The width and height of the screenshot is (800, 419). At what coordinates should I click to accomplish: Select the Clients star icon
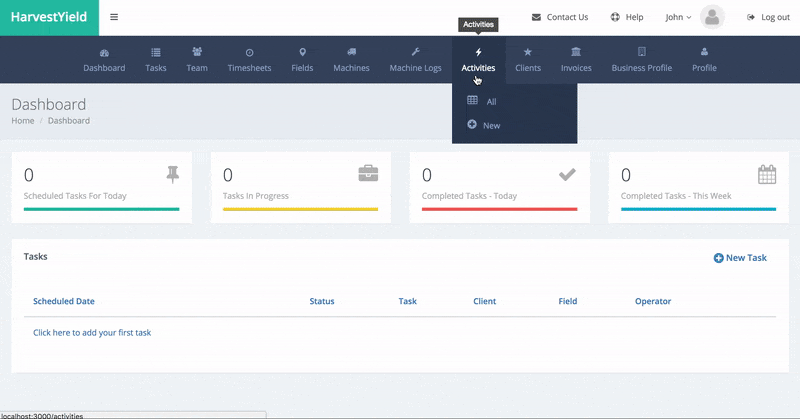coord(528,52)
